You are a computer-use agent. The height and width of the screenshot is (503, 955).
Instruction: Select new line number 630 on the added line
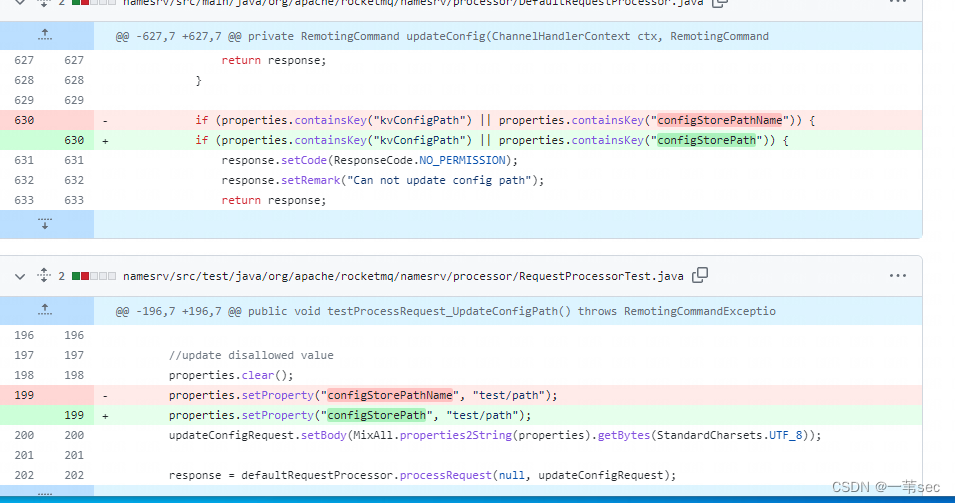(74, 140)
